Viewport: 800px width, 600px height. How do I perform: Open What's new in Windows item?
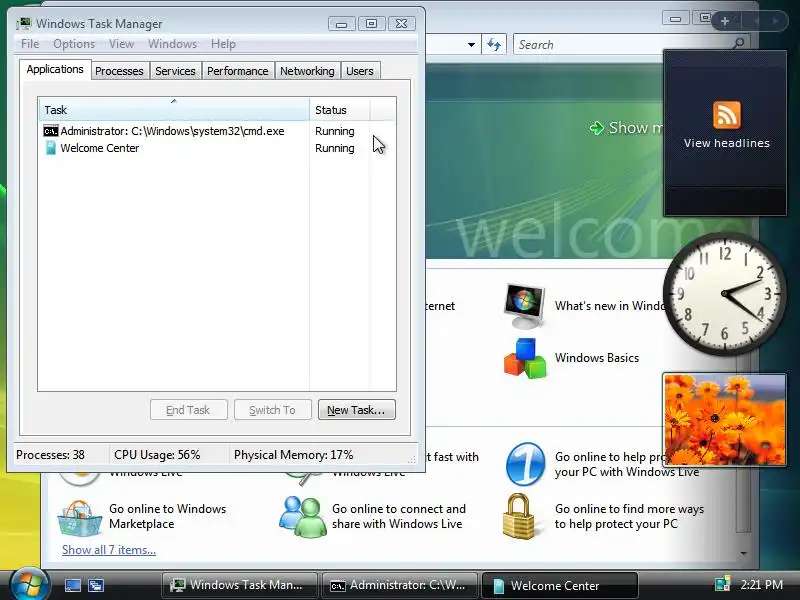coord(610,306)
